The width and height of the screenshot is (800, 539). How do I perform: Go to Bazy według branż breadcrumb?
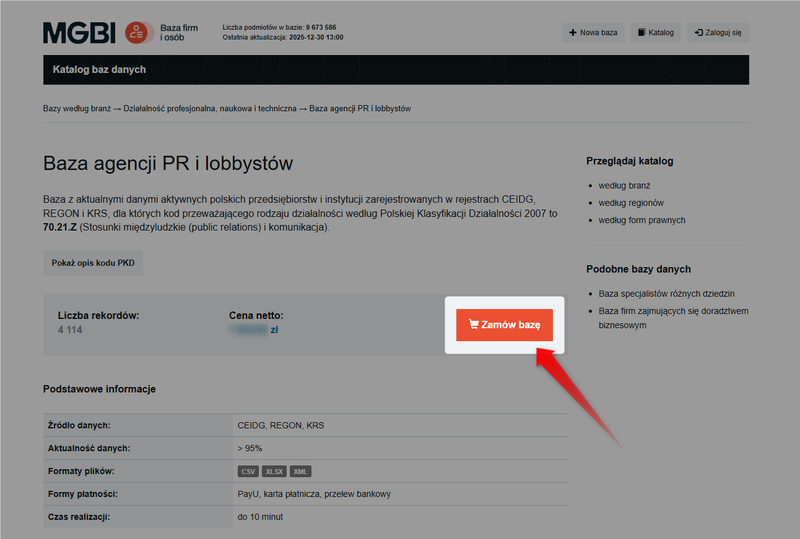coord(76,108)
